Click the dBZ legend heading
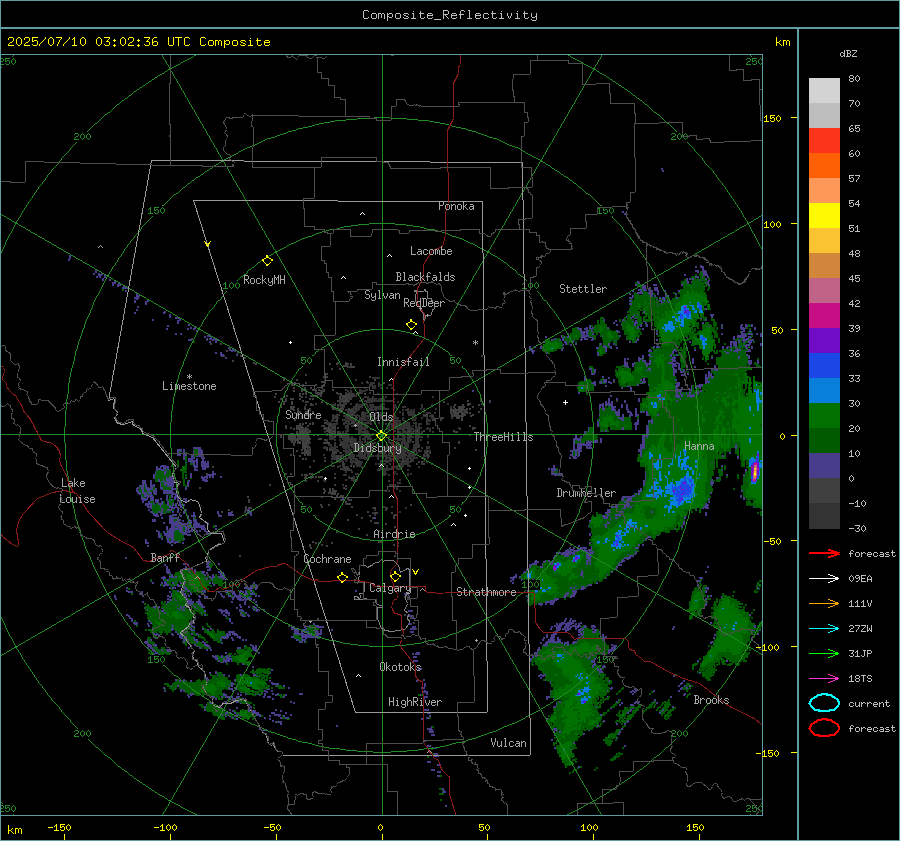Viewport: 900px width, 841px height. (x=848, y=53)
